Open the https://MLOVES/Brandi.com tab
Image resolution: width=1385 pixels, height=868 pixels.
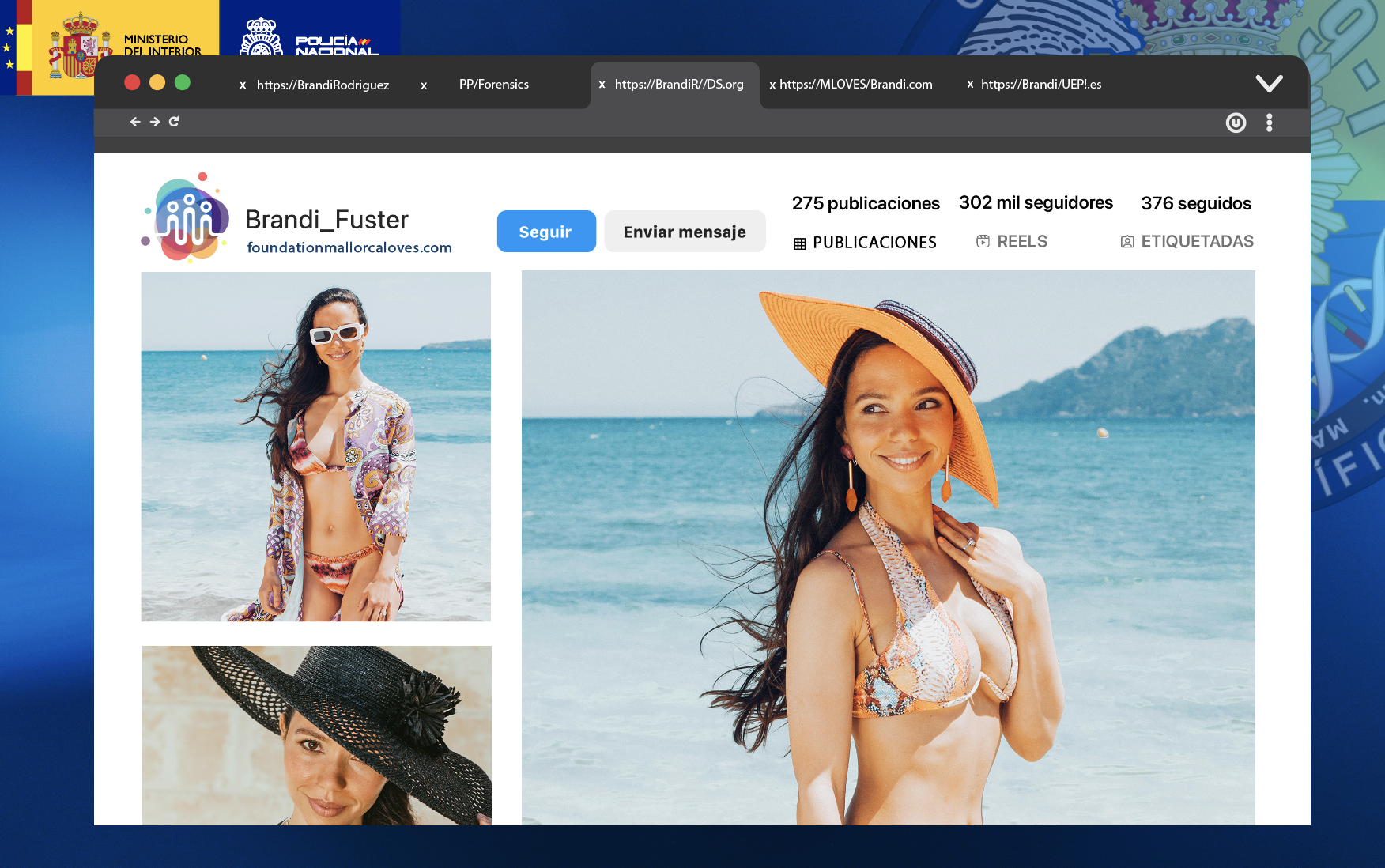(856, 84)
